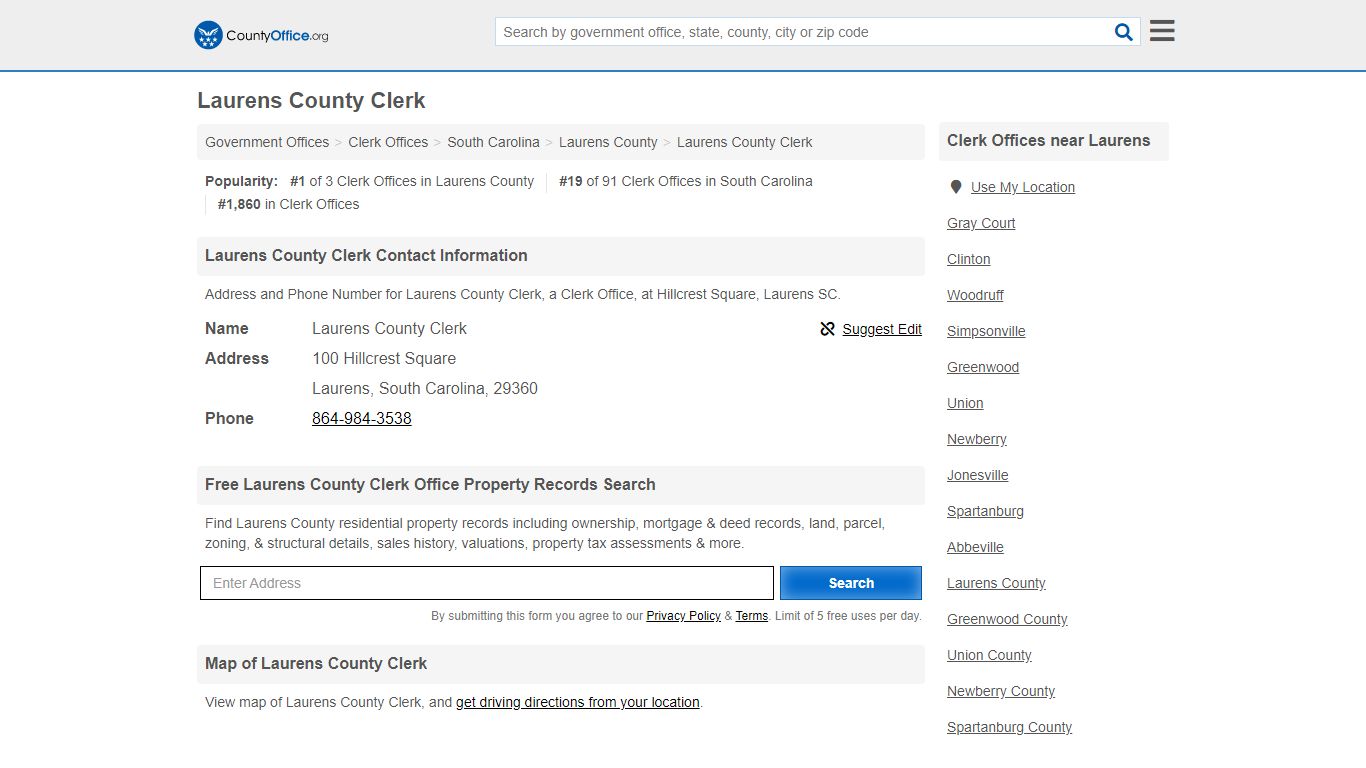This screenshot has width=1366, height=768.
Task: Open the Government Offices breadcrumb
Action: [x=267, y=142]
